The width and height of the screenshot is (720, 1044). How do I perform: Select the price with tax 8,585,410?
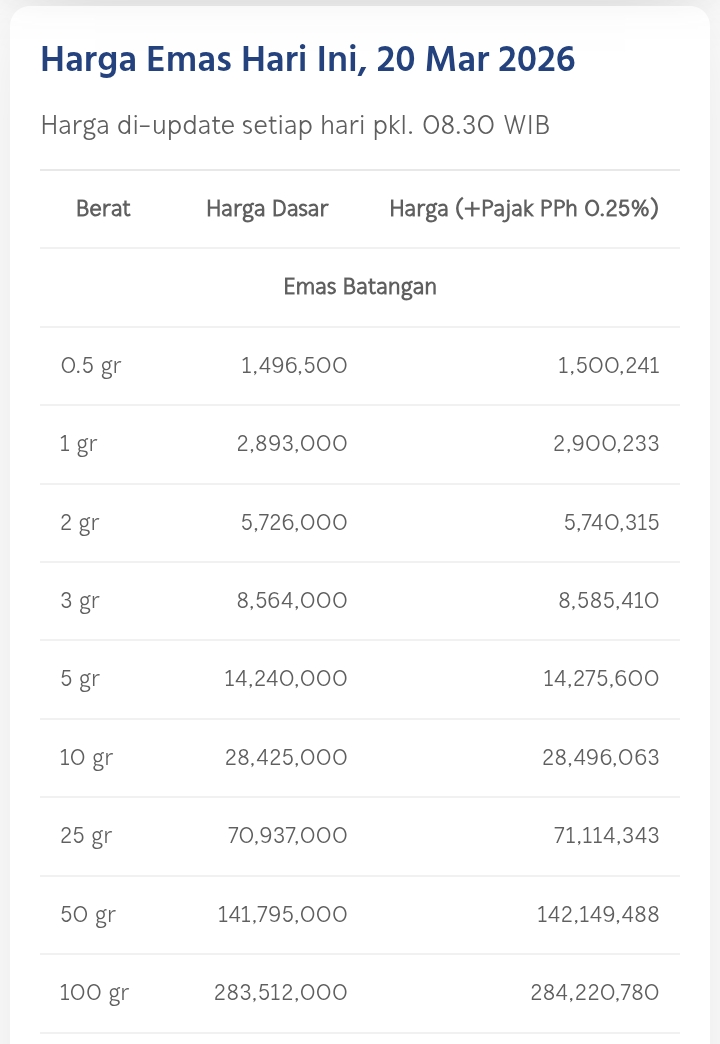[x=606, y=601]
